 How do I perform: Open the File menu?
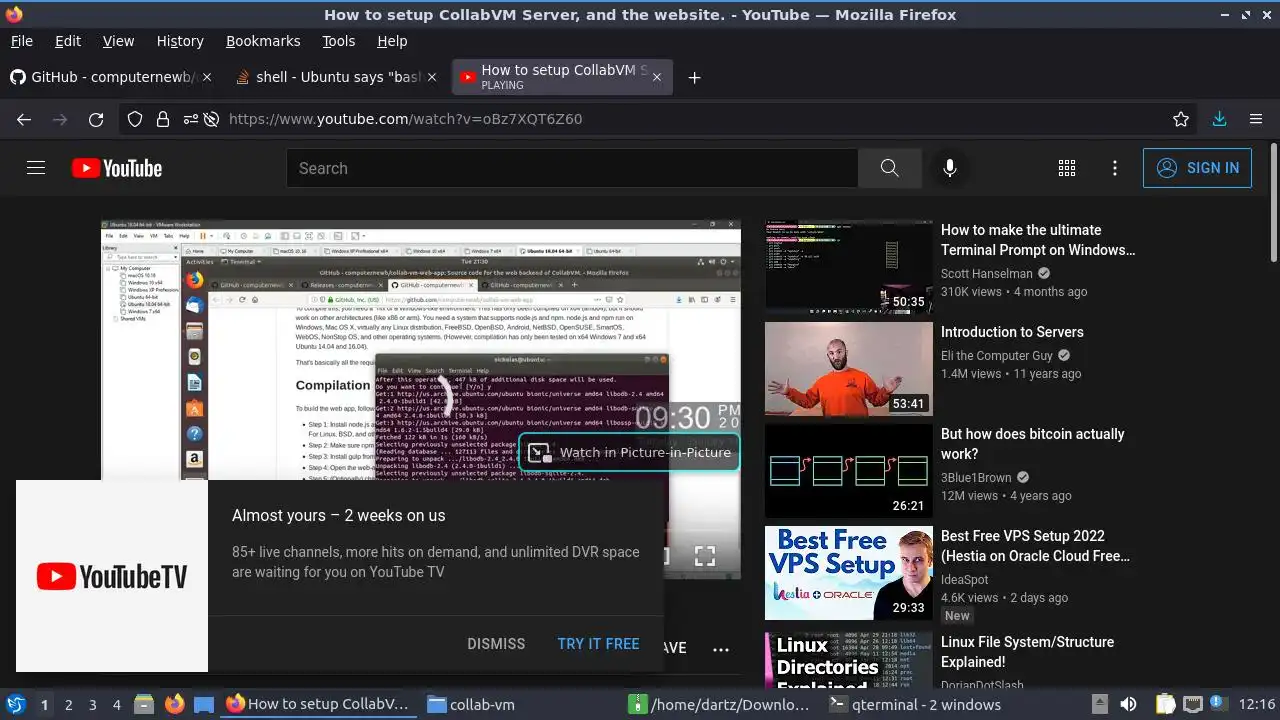[x=21, y=41]
